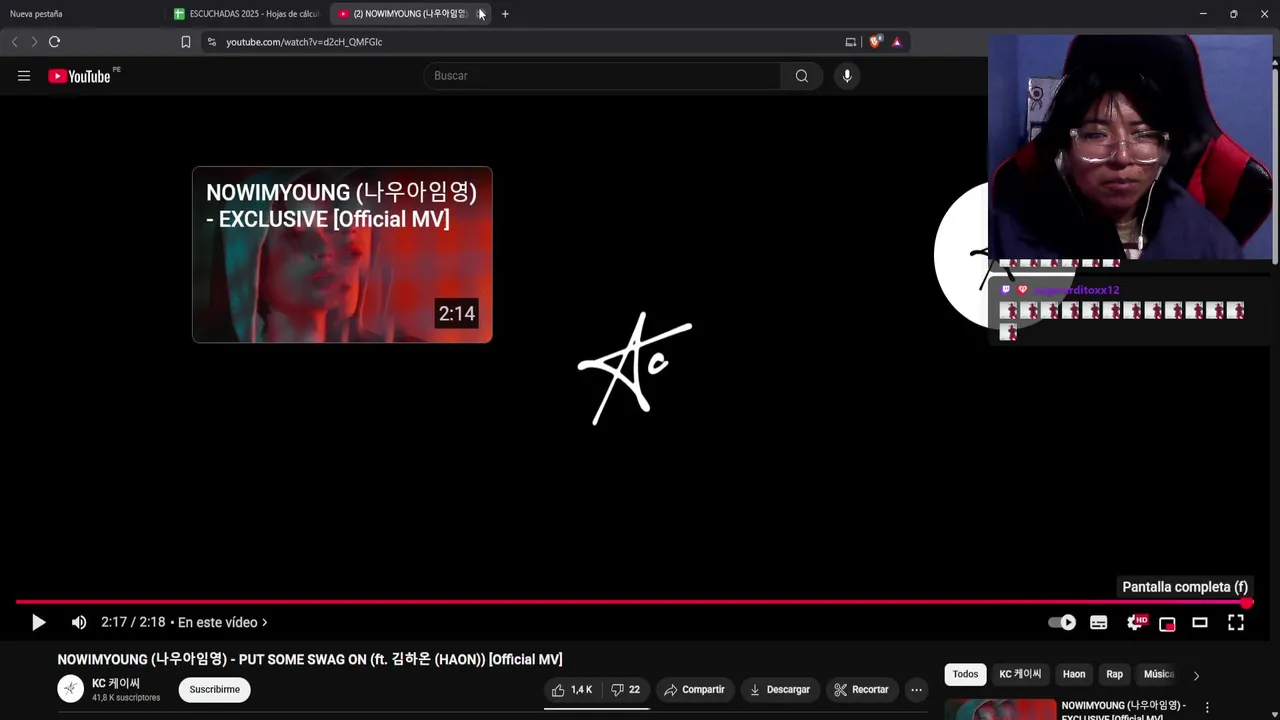Select the Rap filter chip
The width and height of the screenshot is (1280, 720).
pos(1114,674)
